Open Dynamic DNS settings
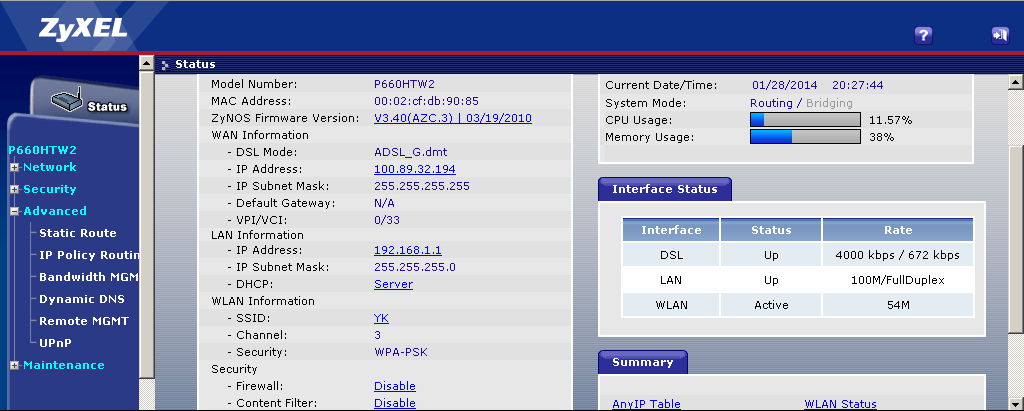This screenshot has width=1024, height=411. (82, 299)
